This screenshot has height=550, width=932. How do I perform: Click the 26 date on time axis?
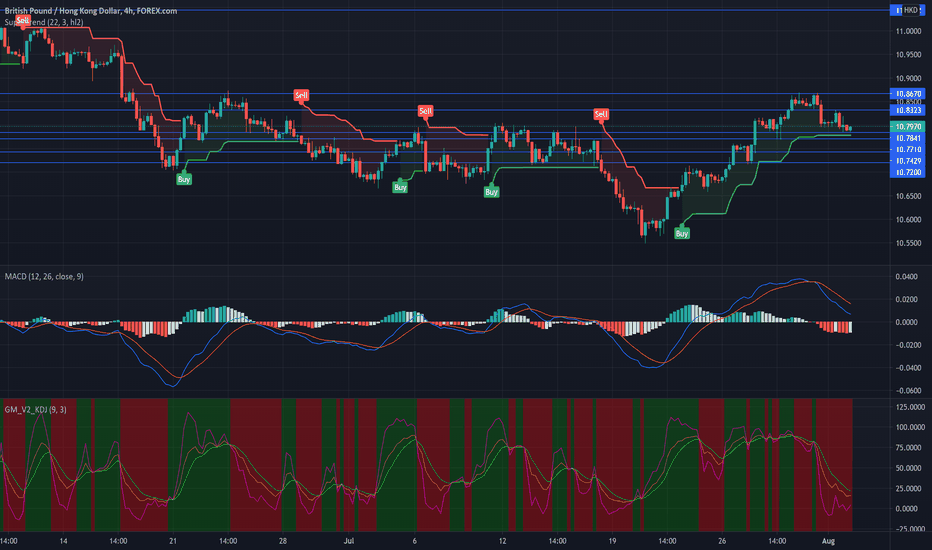click(722, 541)
